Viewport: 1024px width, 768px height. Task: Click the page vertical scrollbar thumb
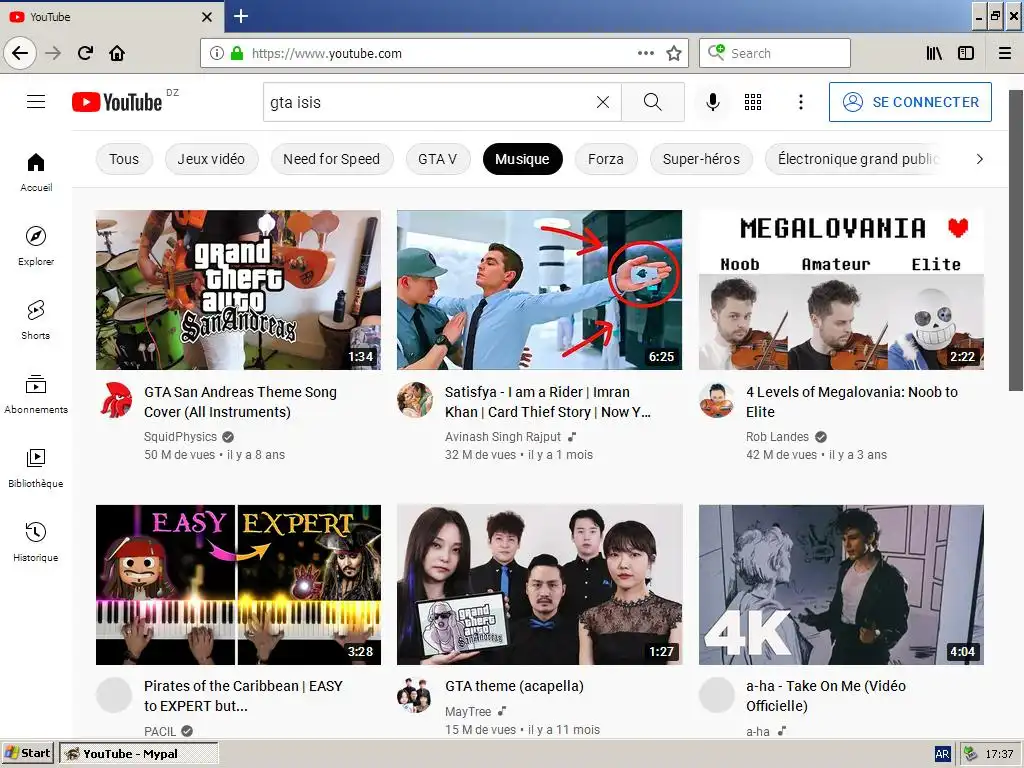1016,240
